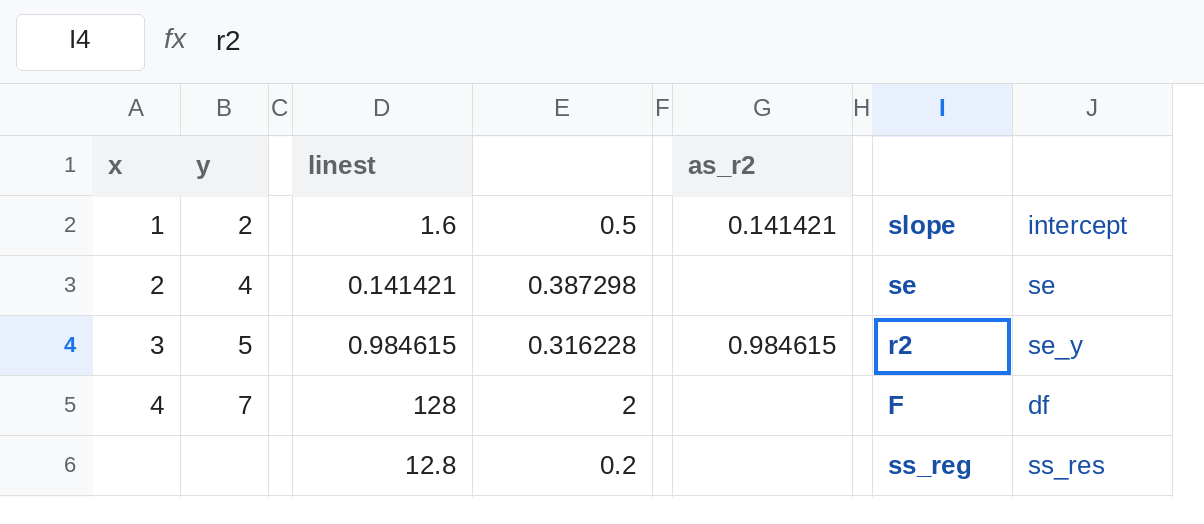
Task: Click cell I3 labeled se
Action: click(x=942, y=285)
